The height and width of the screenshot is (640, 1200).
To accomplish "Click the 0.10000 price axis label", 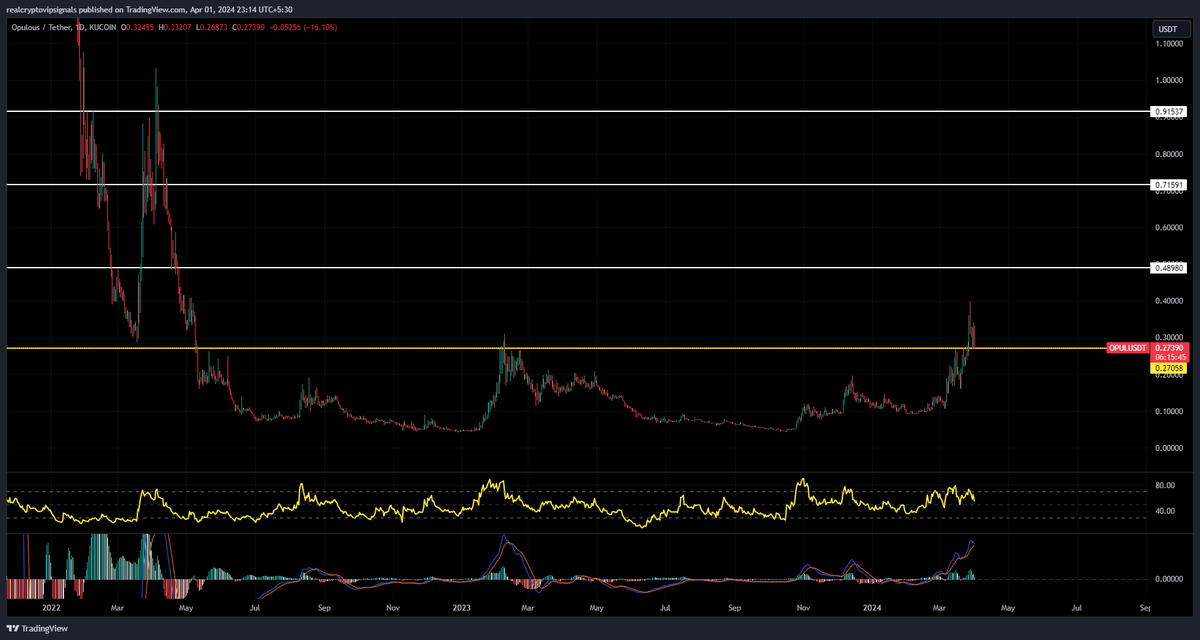I will coord(1170,411).
